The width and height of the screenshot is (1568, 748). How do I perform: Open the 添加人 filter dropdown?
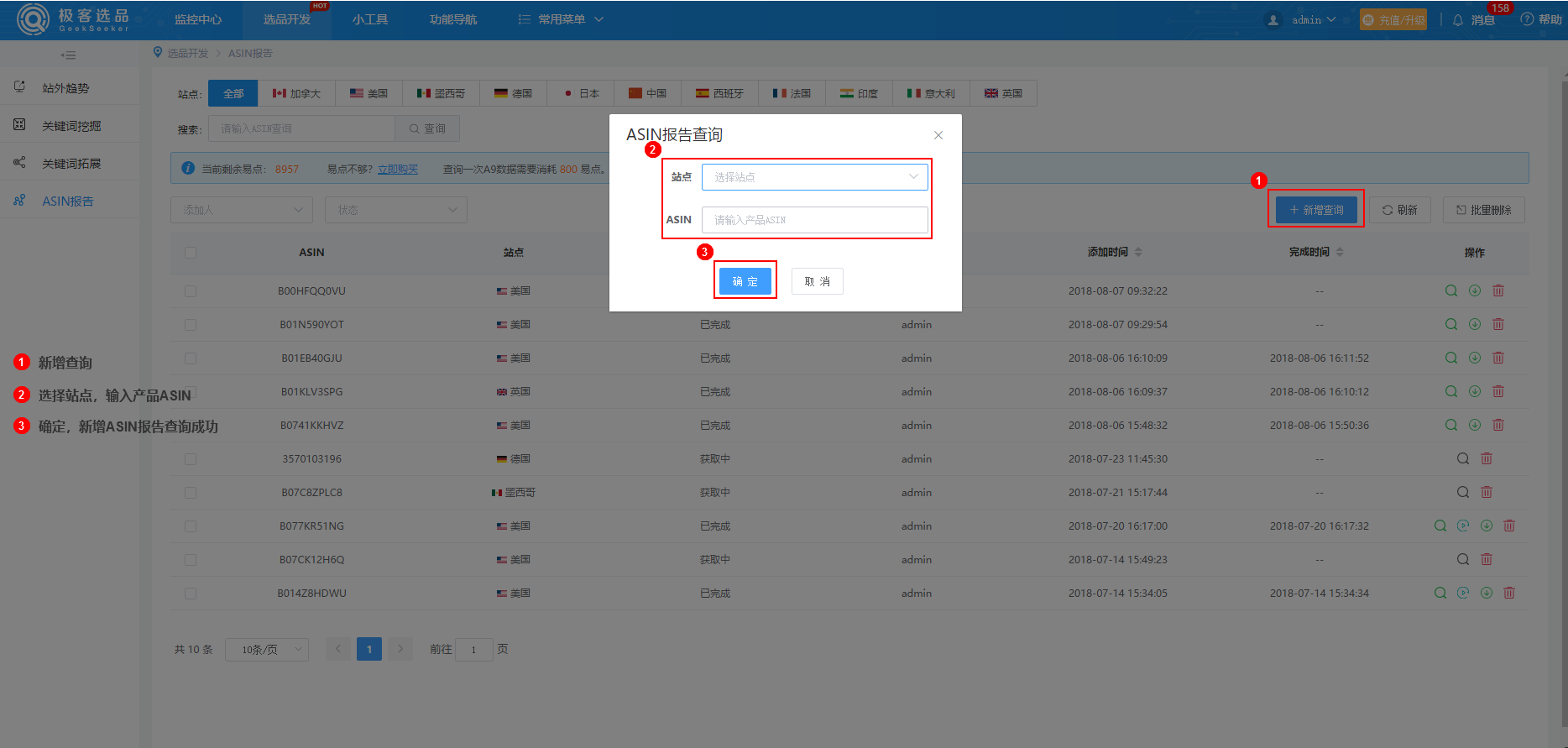(242, 210)
